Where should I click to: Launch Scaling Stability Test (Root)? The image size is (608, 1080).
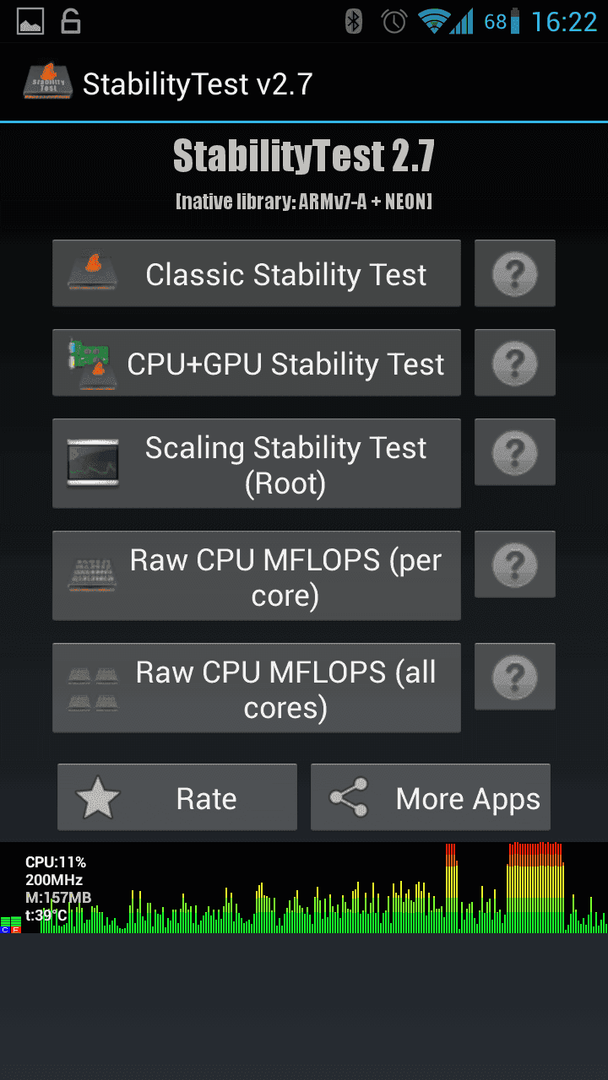click(257, 463)
